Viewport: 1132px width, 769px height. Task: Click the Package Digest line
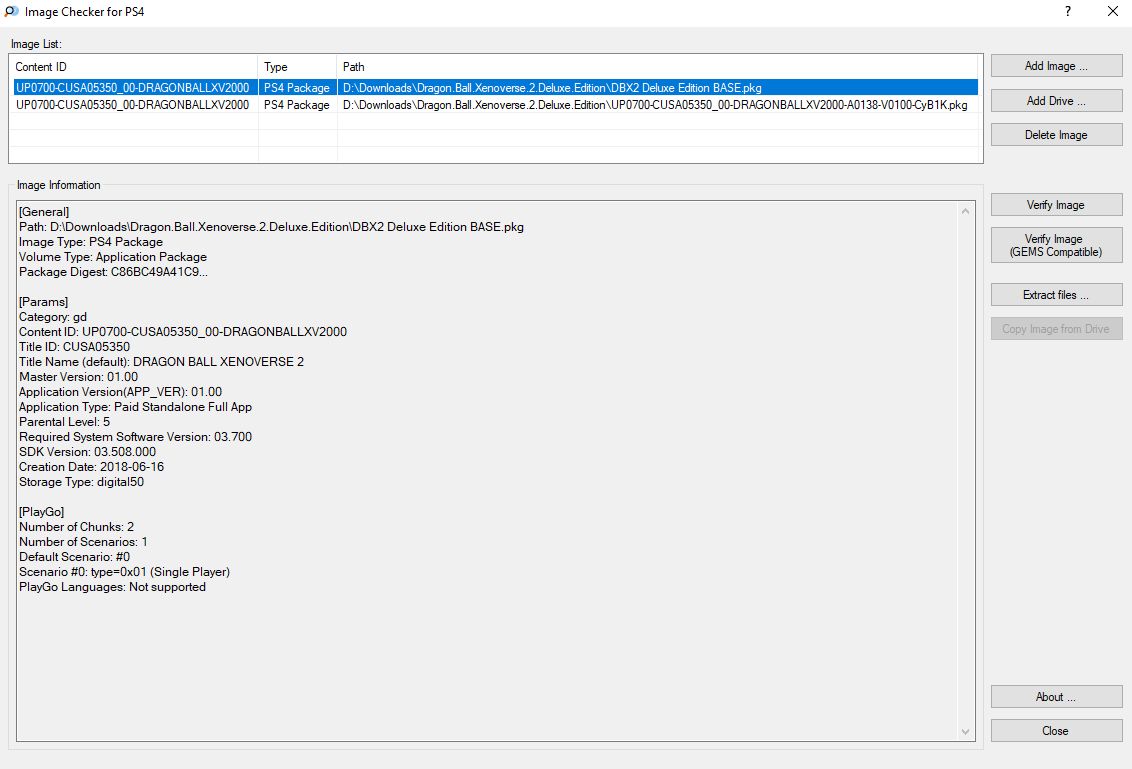(x=113, y=271)
